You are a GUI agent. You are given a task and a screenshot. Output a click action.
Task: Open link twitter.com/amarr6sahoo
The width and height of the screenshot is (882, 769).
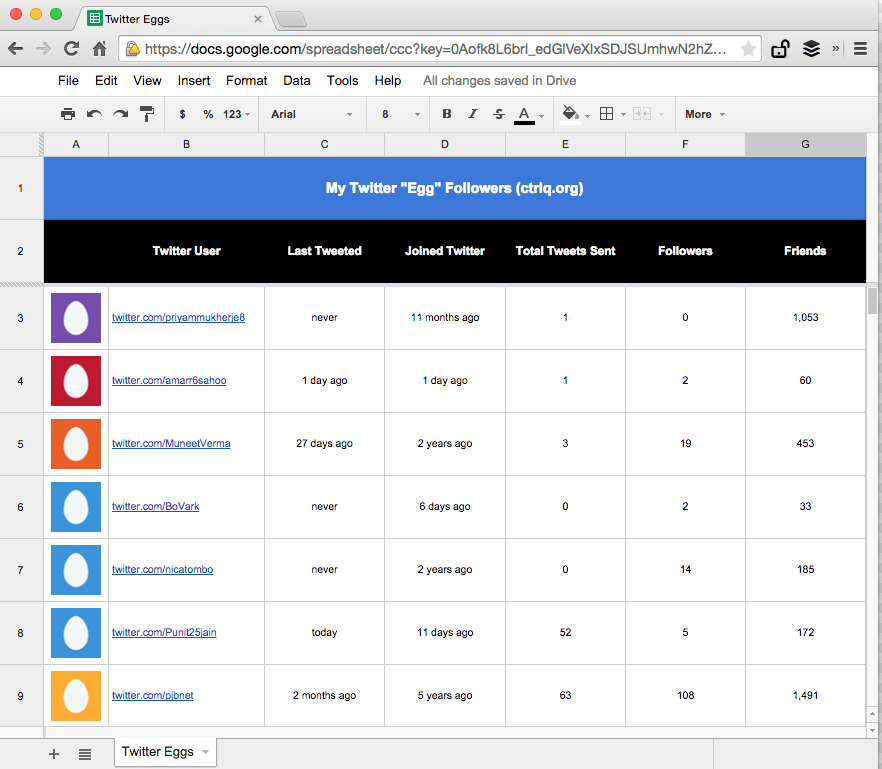169,380
